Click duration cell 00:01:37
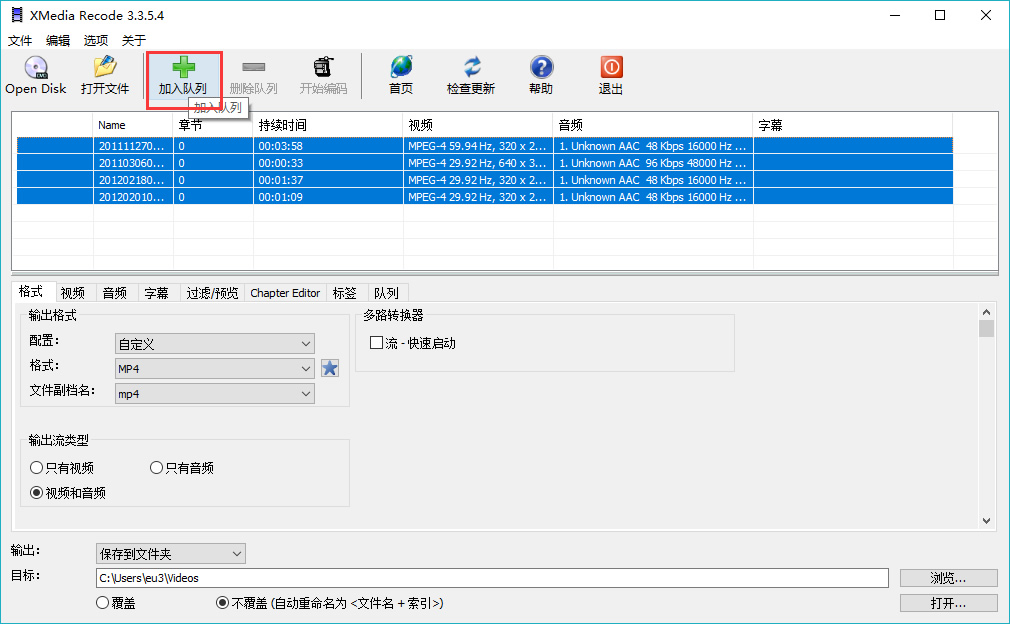Image resolution: width=1010 pixels, height=624 pixels. pyautogui.click(x=328, y=180)
